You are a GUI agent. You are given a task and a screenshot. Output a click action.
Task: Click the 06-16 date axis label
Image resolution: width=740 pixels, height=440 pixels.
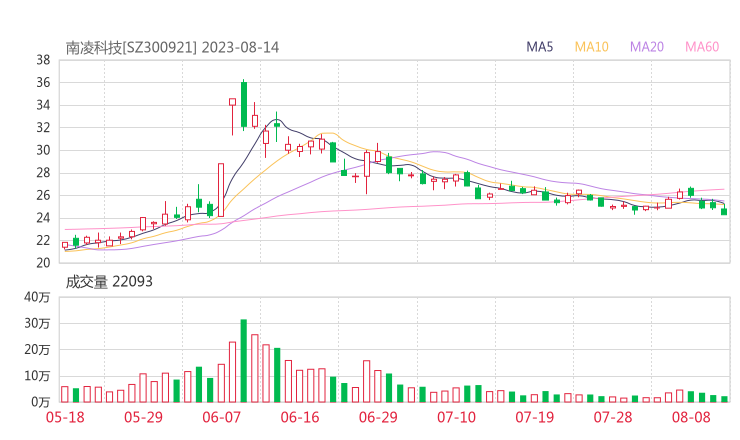coord(300,417)
